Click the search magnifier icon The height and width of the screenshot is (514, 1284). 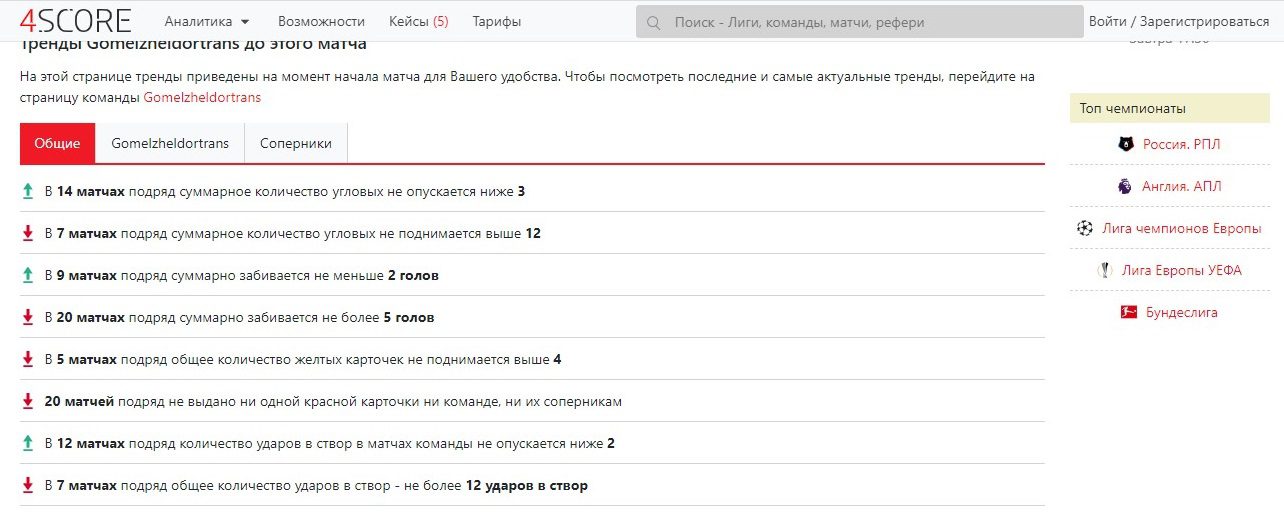click(654, 22)
